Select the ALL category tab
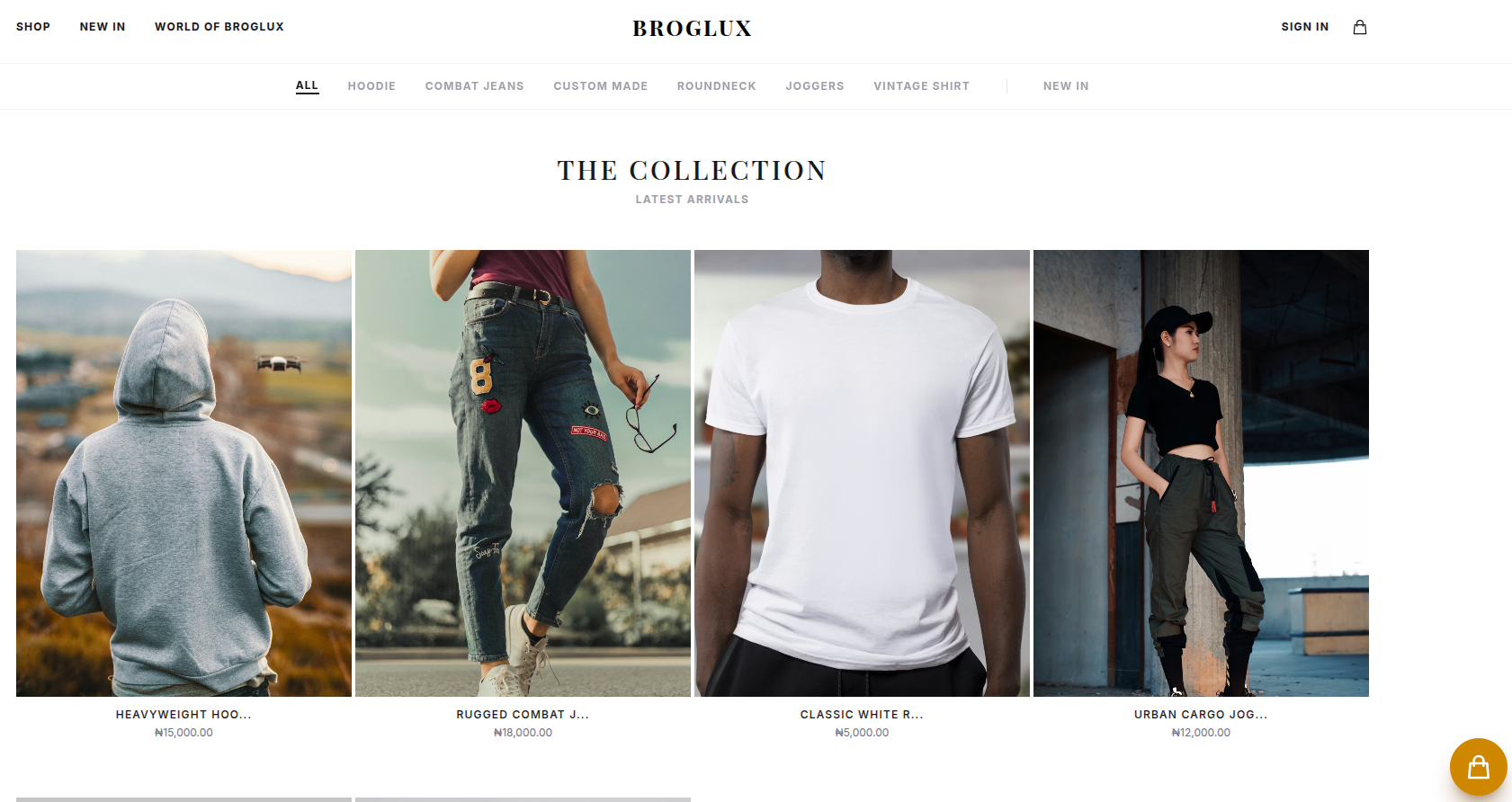The width and height of the screenshot is (1512, 802). coord(307,86)
